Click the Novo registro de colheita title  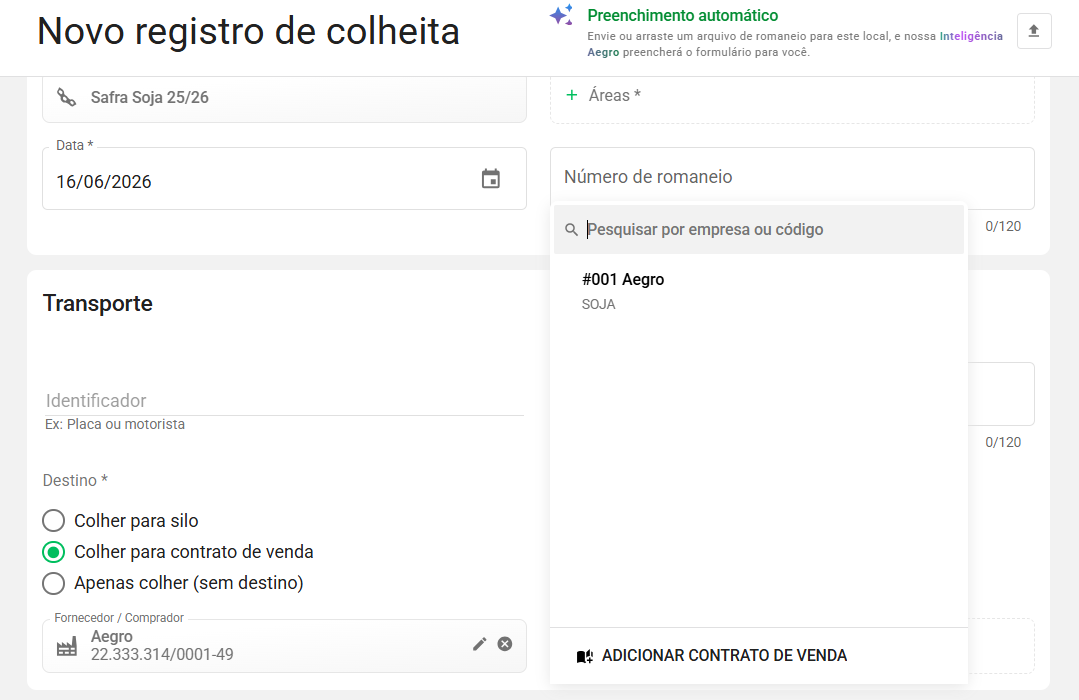[248, 32]
